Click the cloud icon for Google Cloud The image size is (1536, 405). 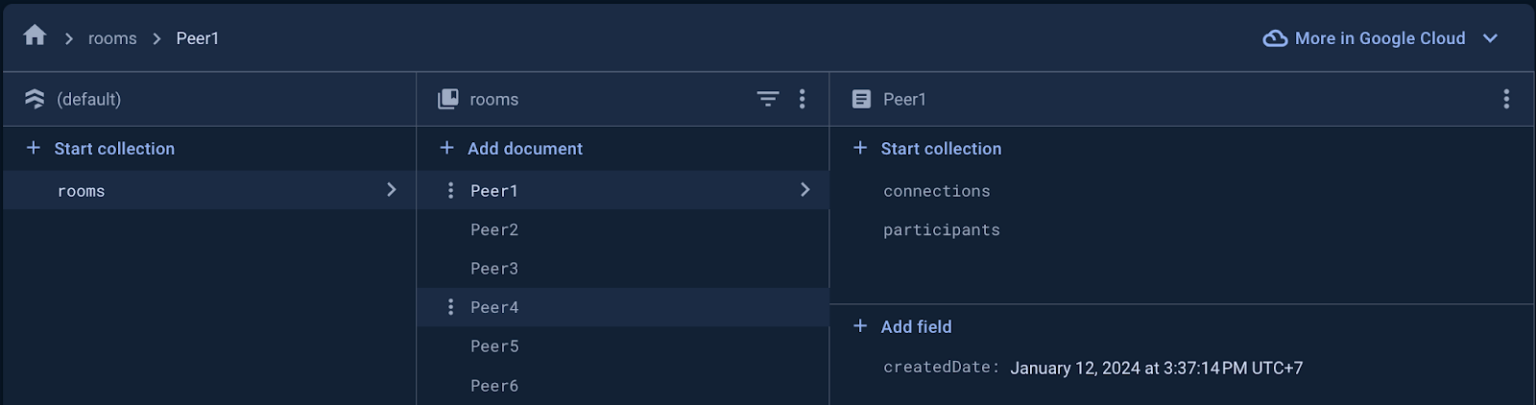(x=1275, y=38)
